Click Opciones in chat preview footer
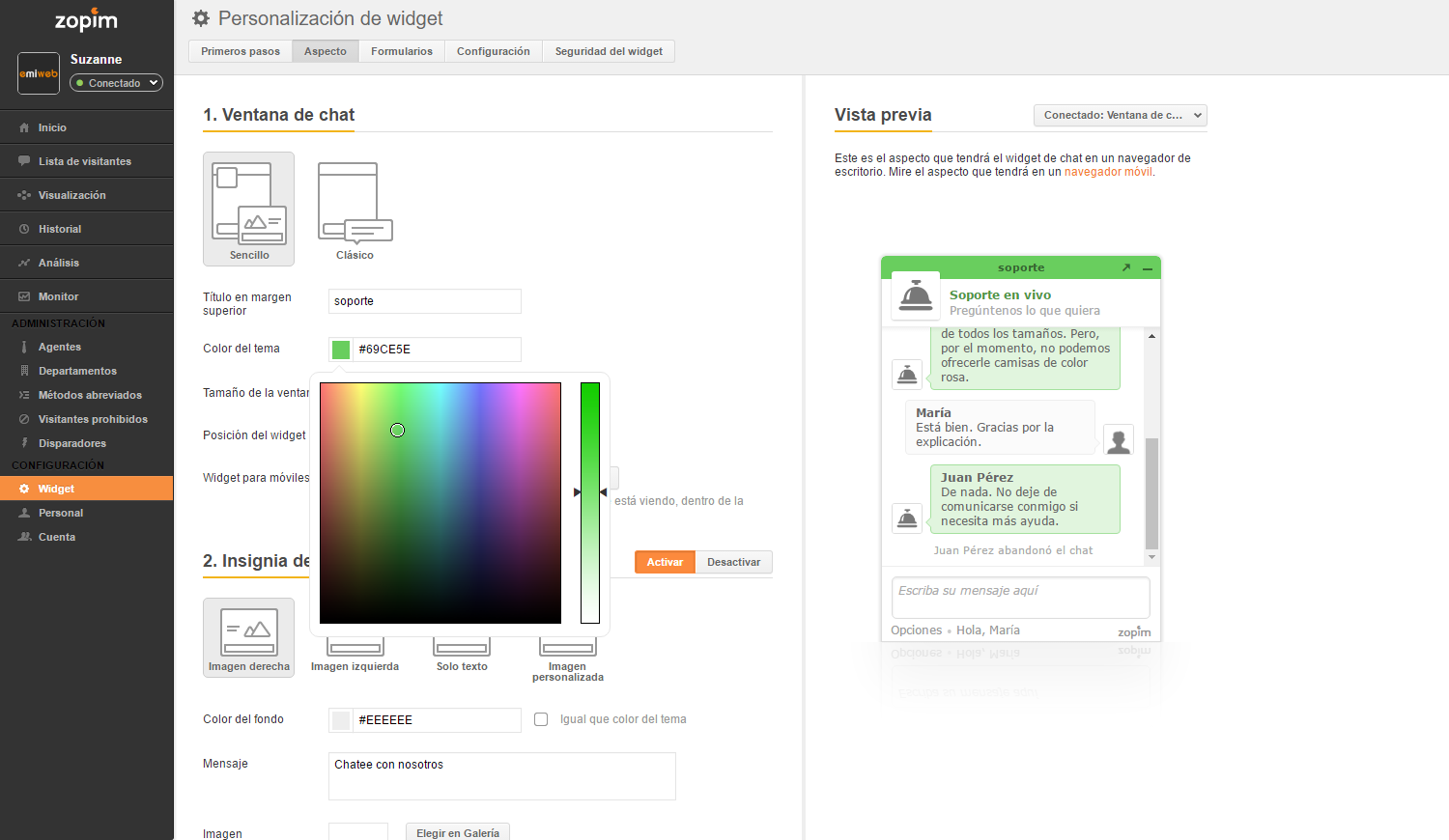This screenshot has width=1449, height=840. (x=916, y=630)
